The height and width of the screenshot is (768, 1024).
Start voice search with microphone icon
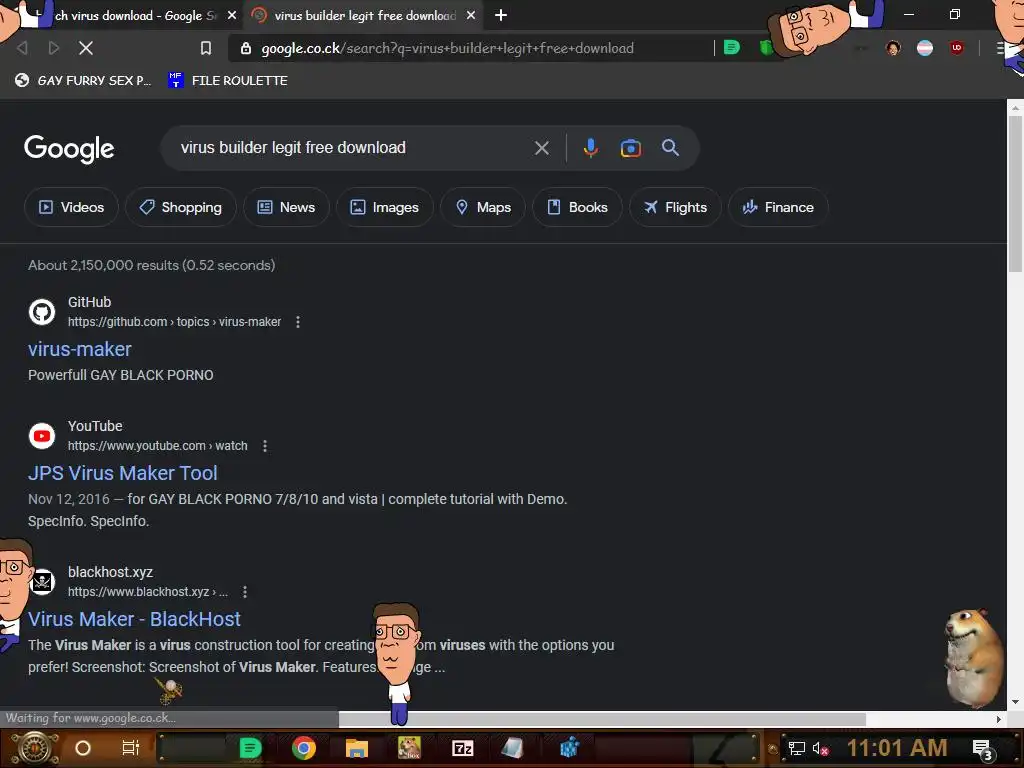point(590,148)
